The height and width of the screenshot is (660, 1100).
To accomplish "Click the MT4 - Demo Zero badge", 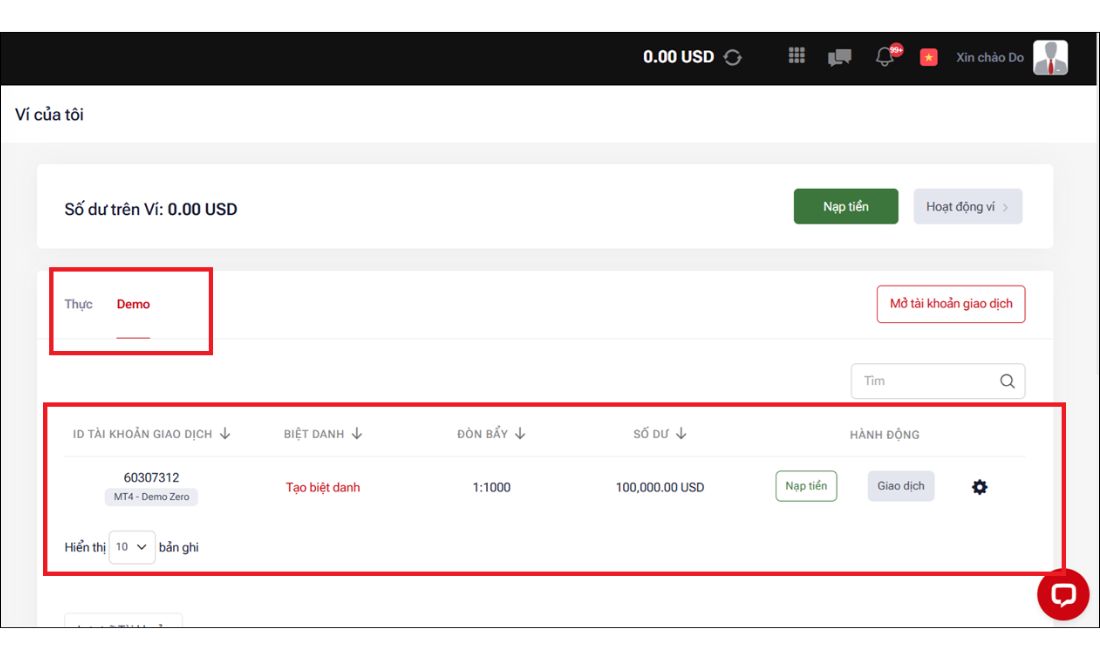I will tap(152, 497).
